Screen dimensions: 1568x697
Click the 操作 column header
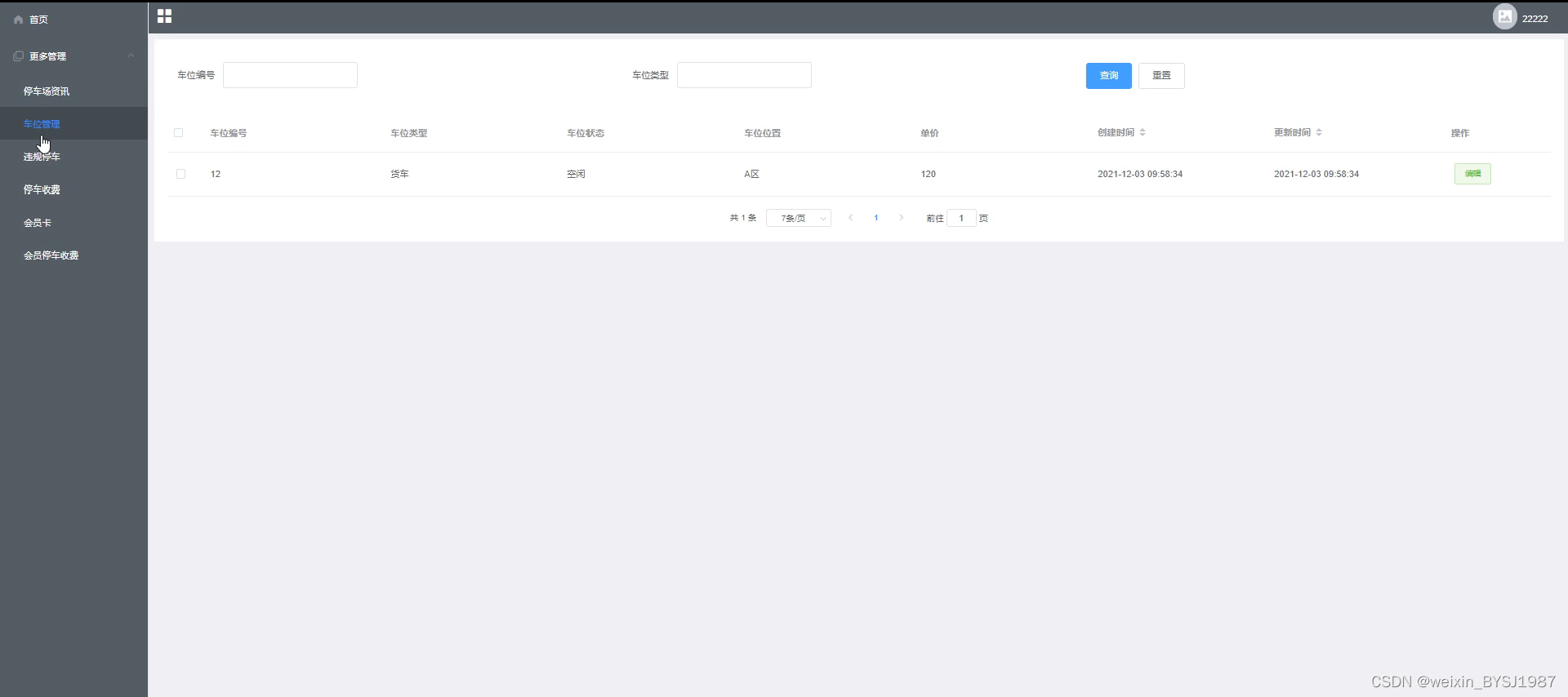(x=1460, y=133)
